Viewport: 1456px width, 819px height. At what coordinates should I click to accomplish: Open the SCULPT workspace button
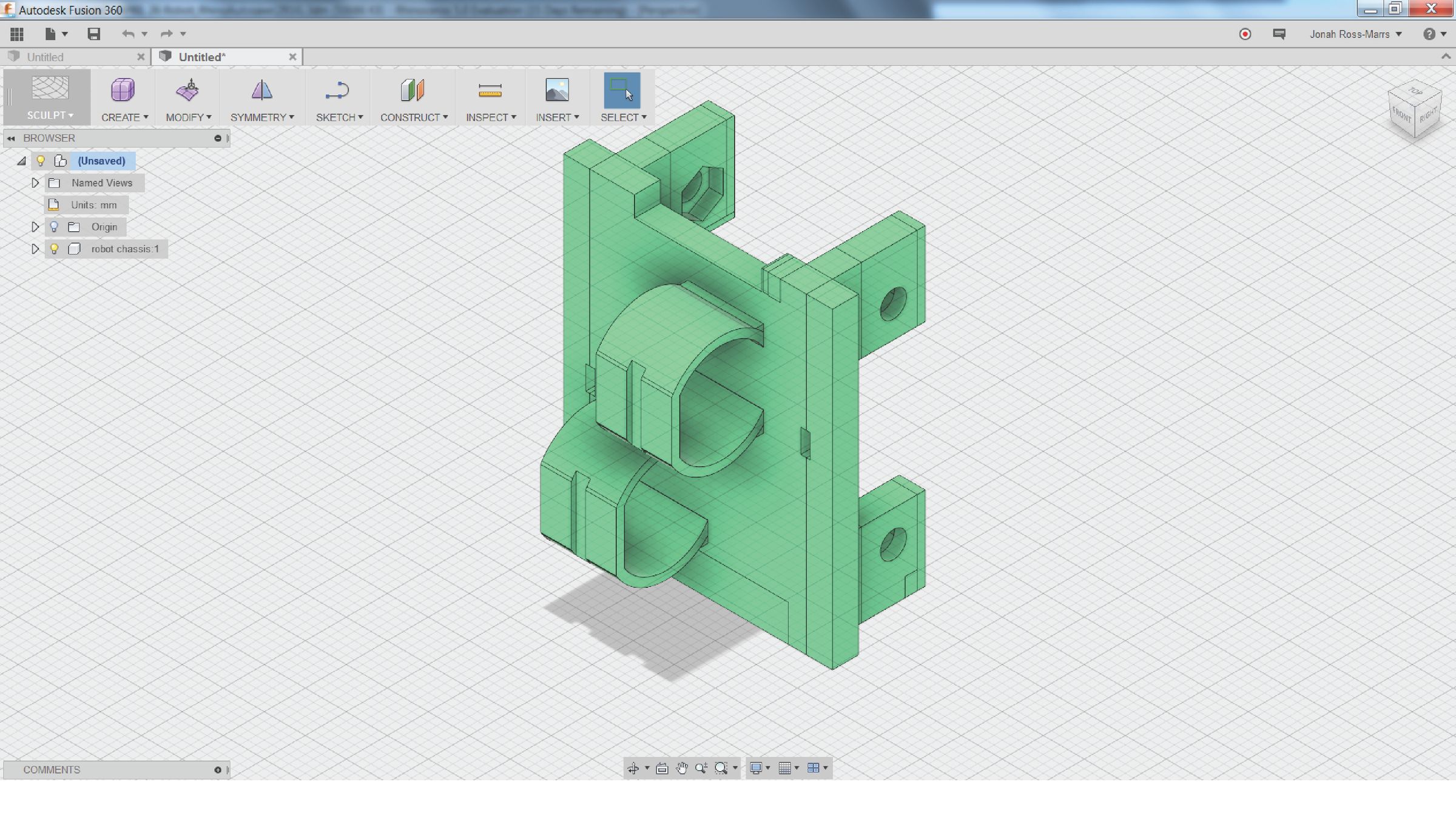click(x=50, y=97)
